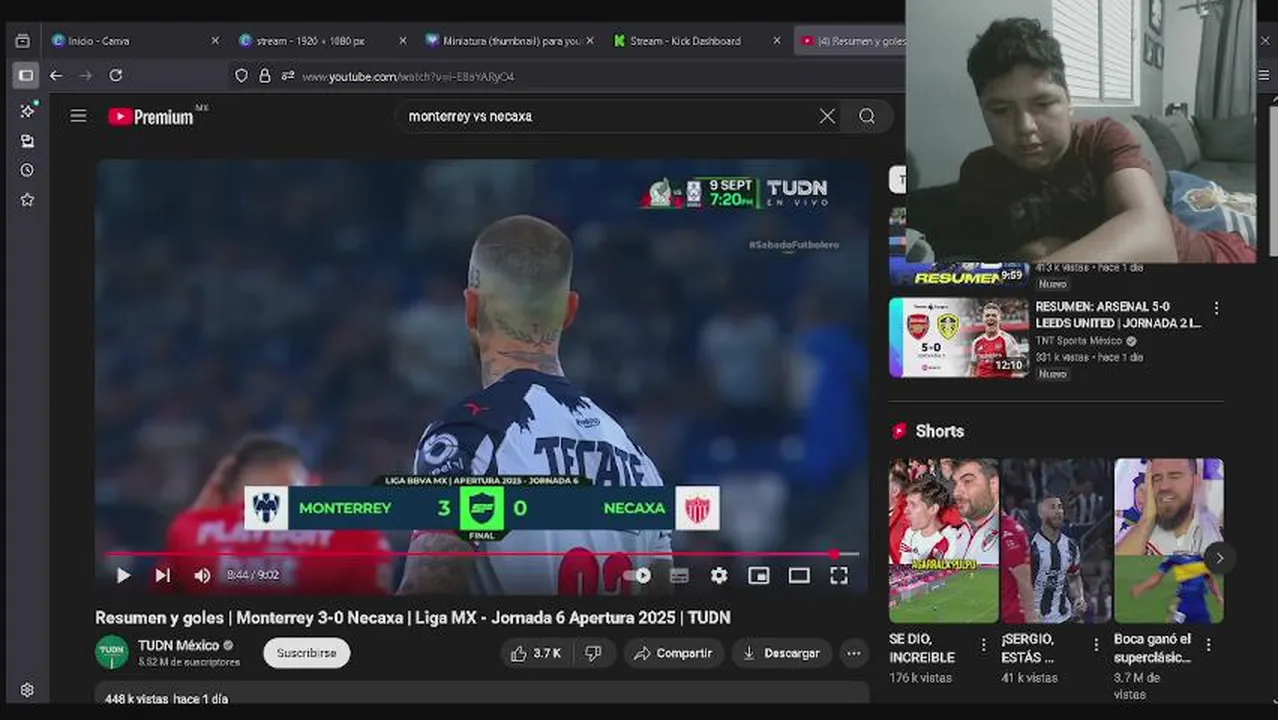Viewport: 1278px width, 720px height.
Task: Open RESUMEN: ARSENAL 5-0 LEEDS UNITED title
Action: (x=1117, y=315)
